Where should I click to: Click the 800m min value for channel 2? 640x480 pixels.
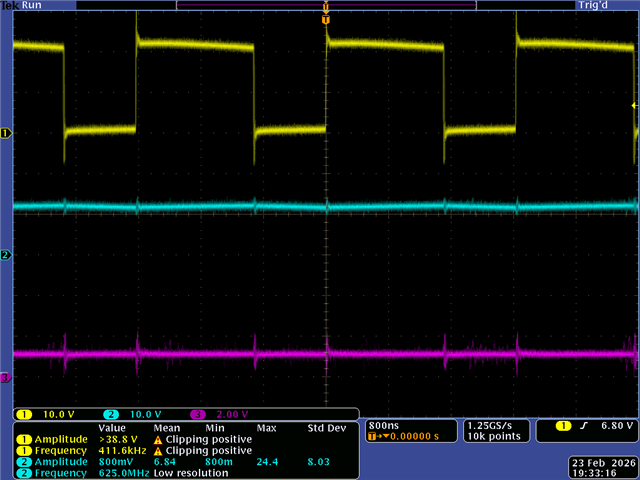(219, 462)
